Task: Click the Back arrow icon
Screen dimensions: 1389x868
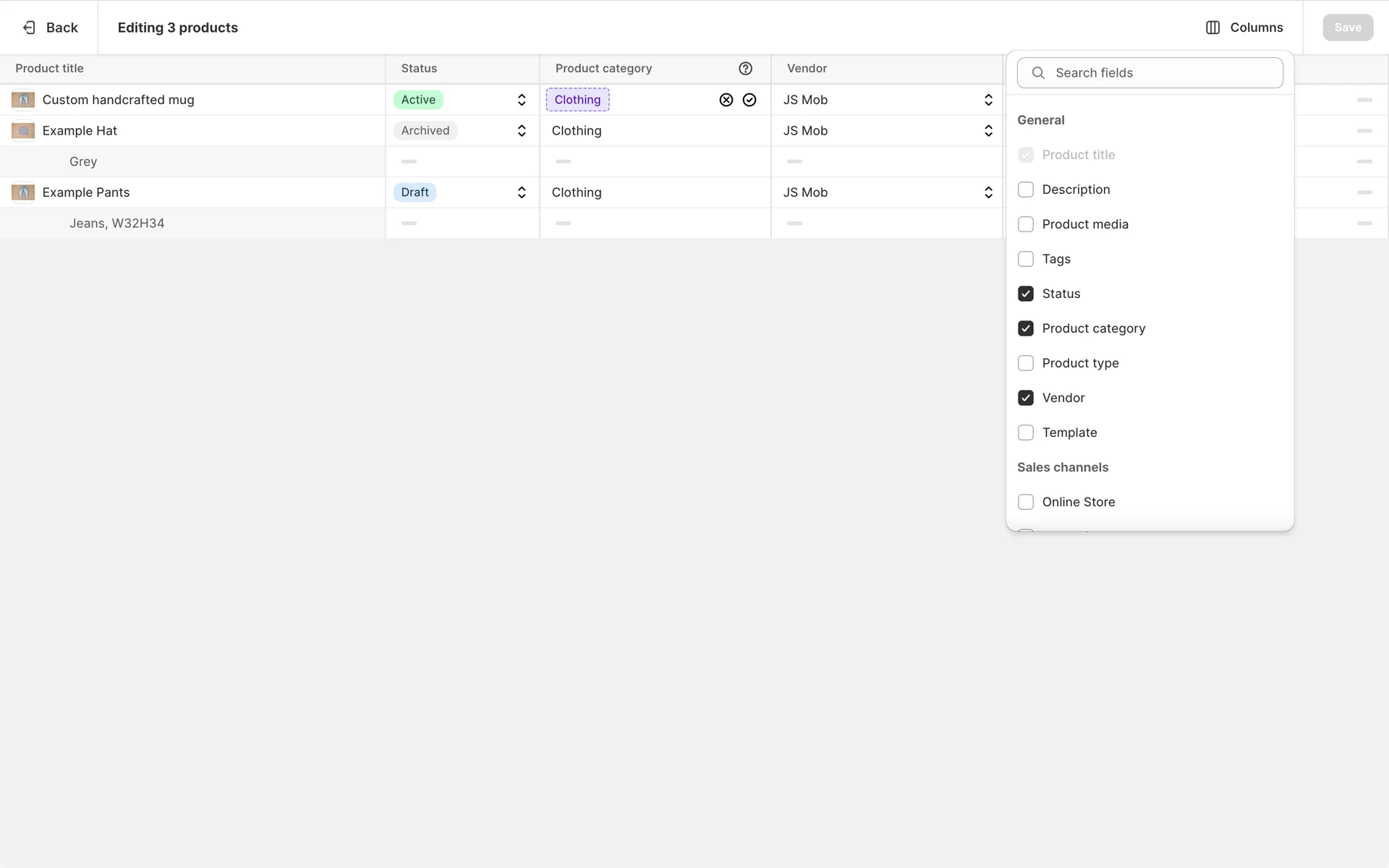Action: 29,27
